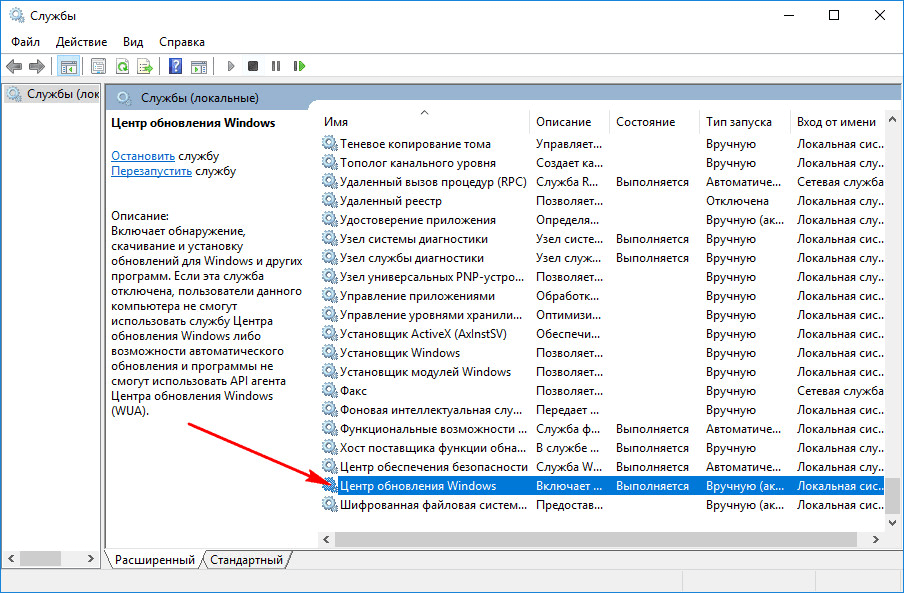This screenshot has height=593, width=904.
Task: Select the Функциональные возможности service row
Action: 602,429
